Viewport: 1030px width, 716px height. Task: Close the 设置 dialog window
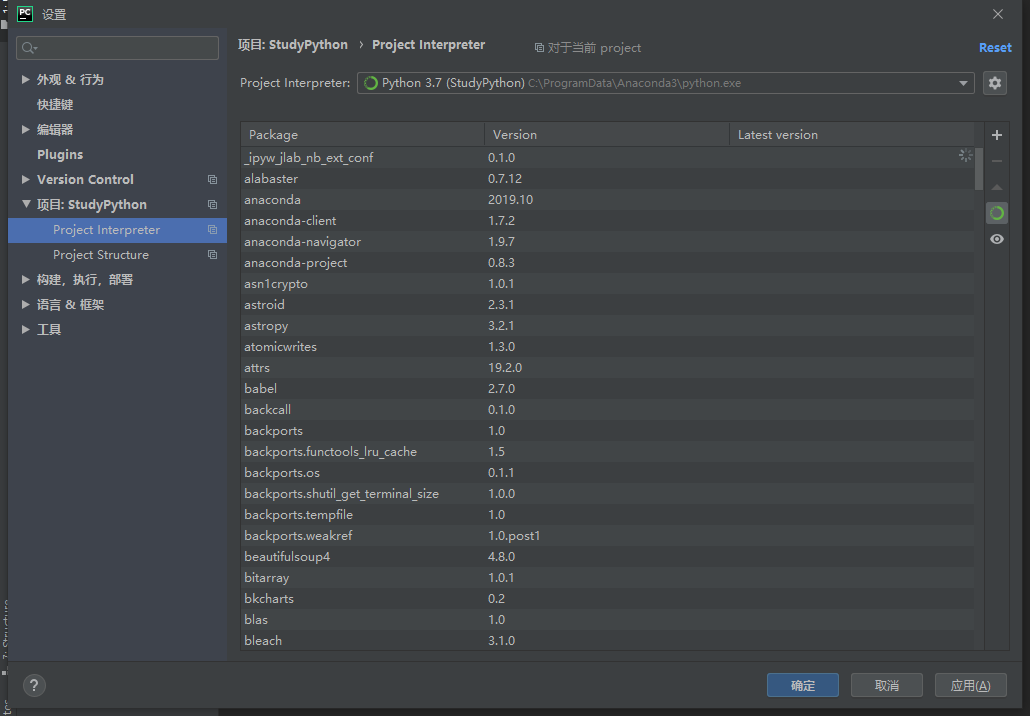997,14
